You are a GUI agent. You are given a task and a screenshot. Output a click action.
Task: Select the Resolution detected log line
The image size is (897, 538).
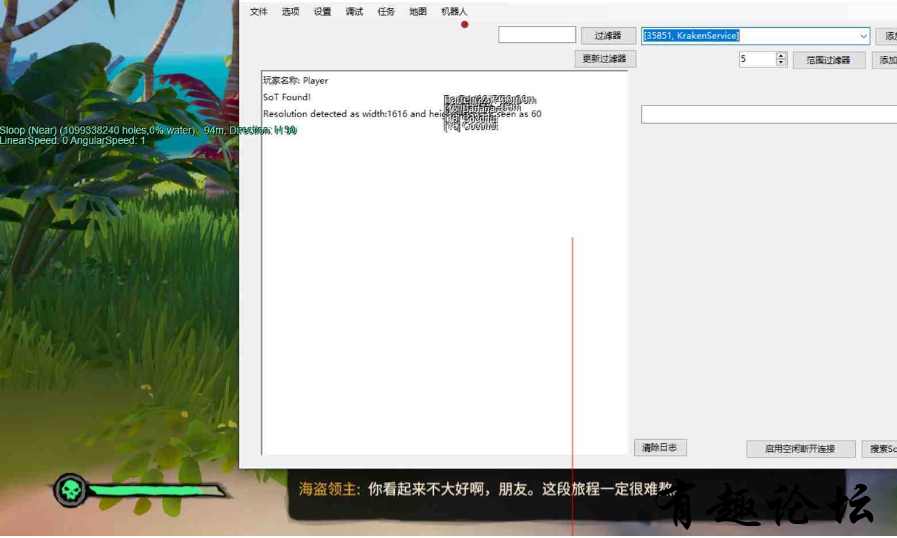pyautogui.click(x=402, y=114)
